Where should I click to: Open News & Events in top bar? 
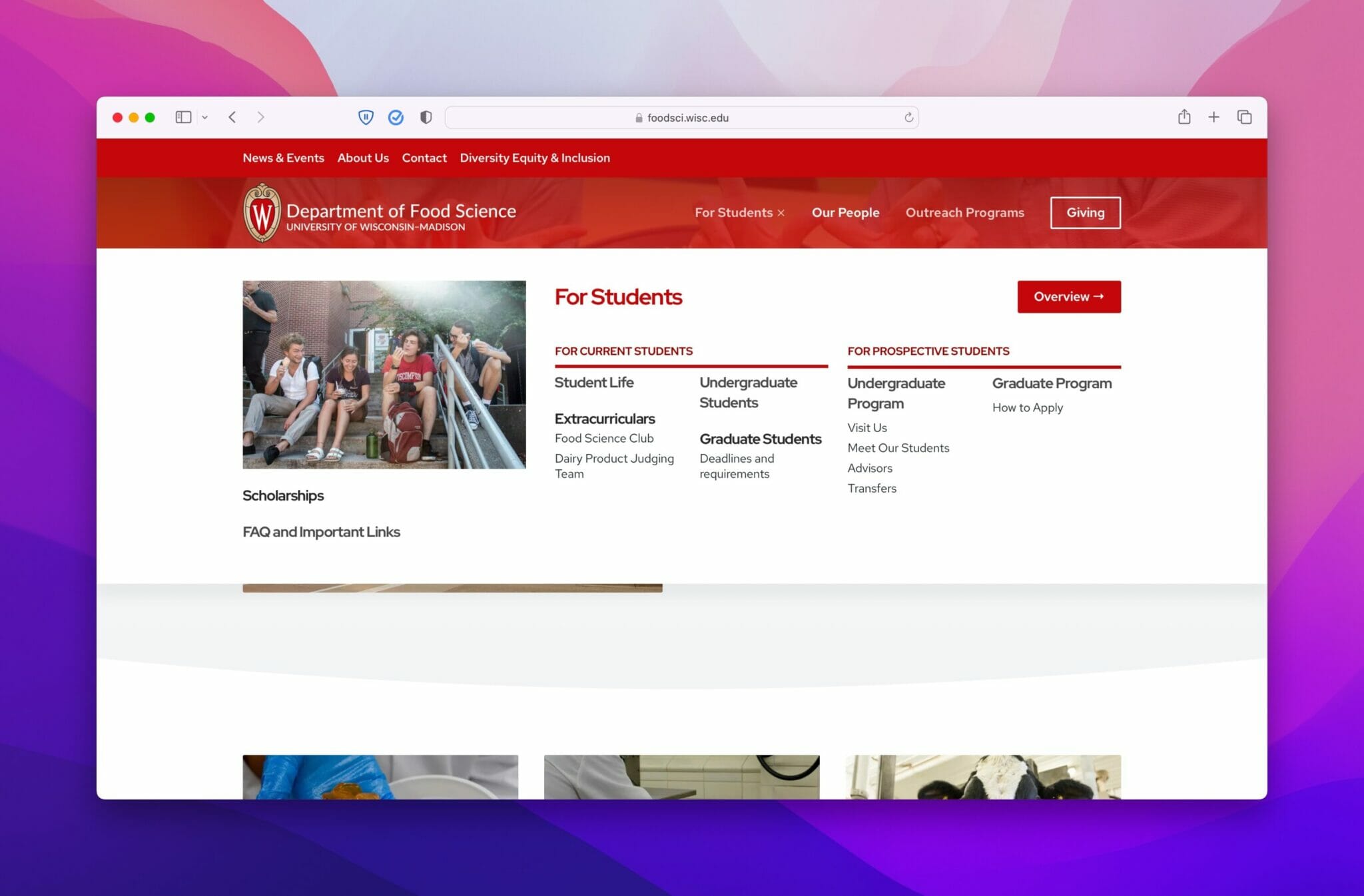[x=283, y=158]
